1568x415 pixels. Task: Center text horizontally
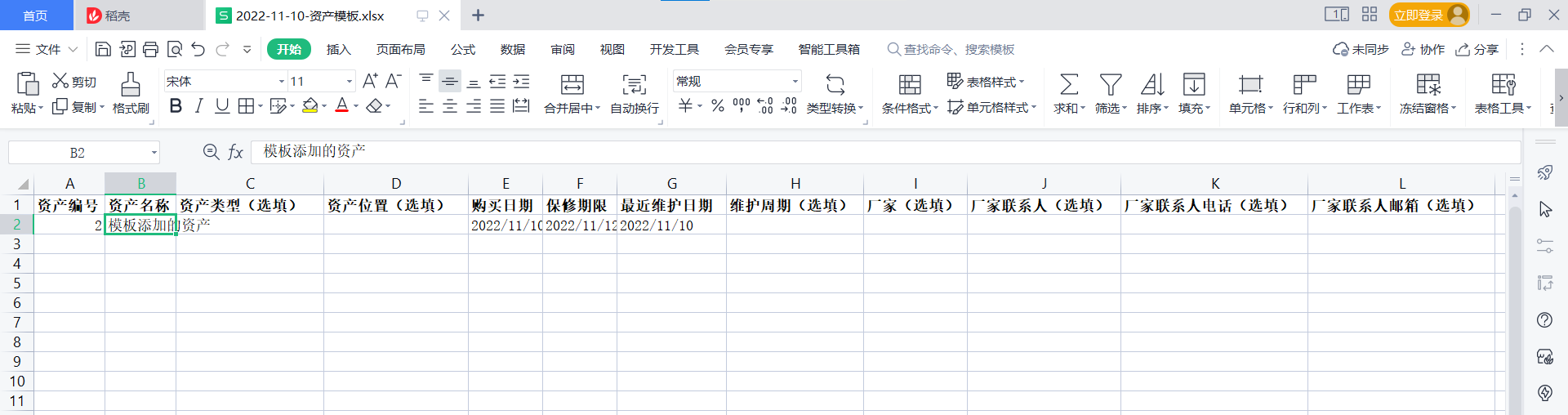pos(450,106)
